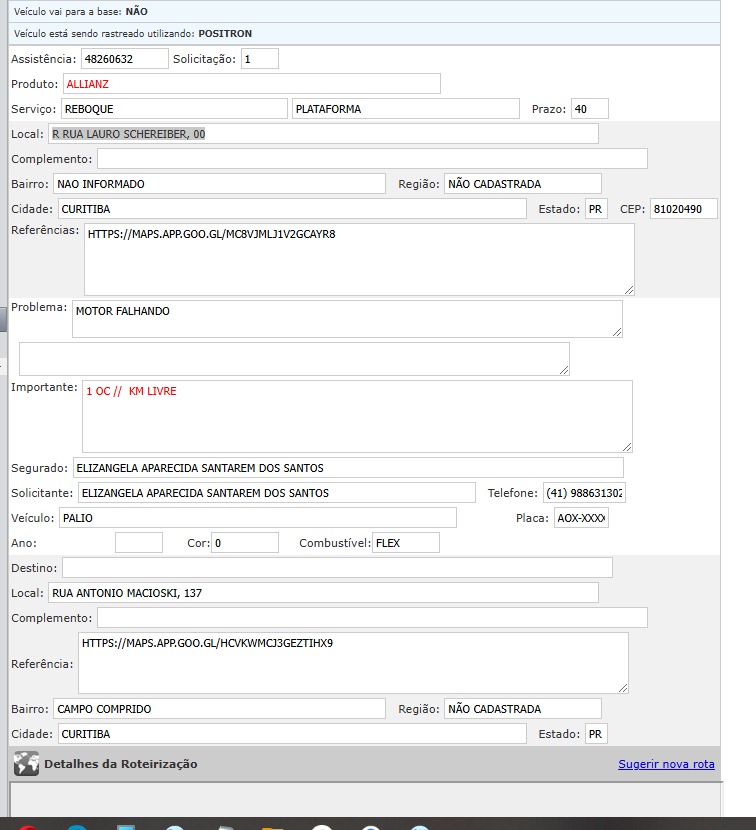Screen dimensions: 756x830
Task: Click the CEP field
Action: pyautogui.click(x=683, y=209)
